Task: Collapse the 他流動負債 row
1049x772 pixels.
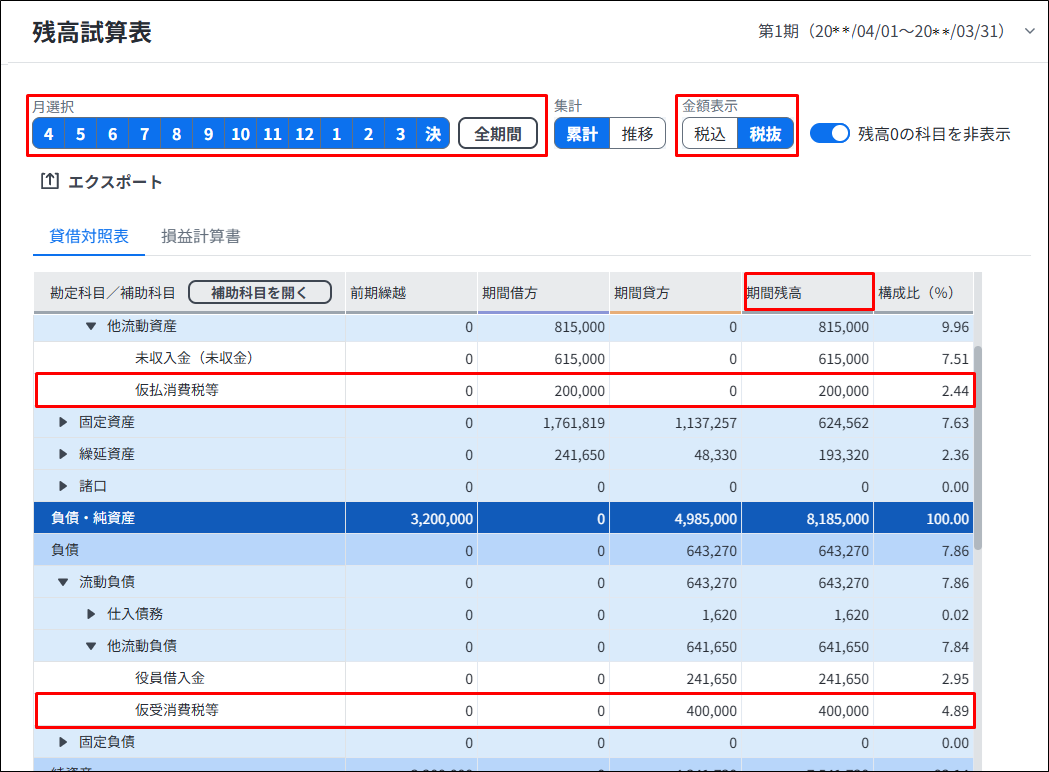Action: (91, 646)
